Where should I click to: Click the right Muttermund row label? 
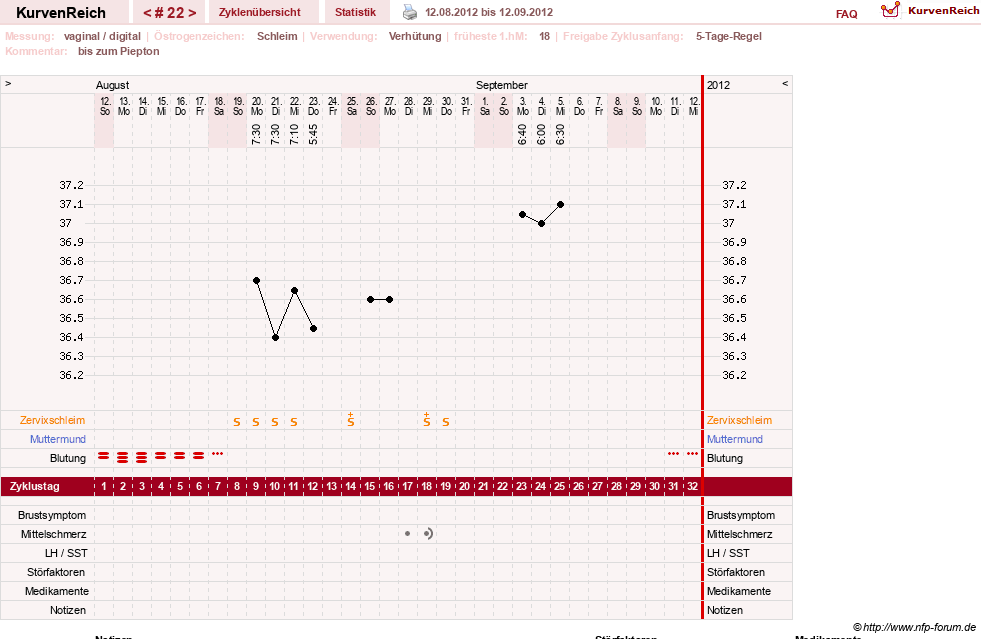[x=734, y=439]
